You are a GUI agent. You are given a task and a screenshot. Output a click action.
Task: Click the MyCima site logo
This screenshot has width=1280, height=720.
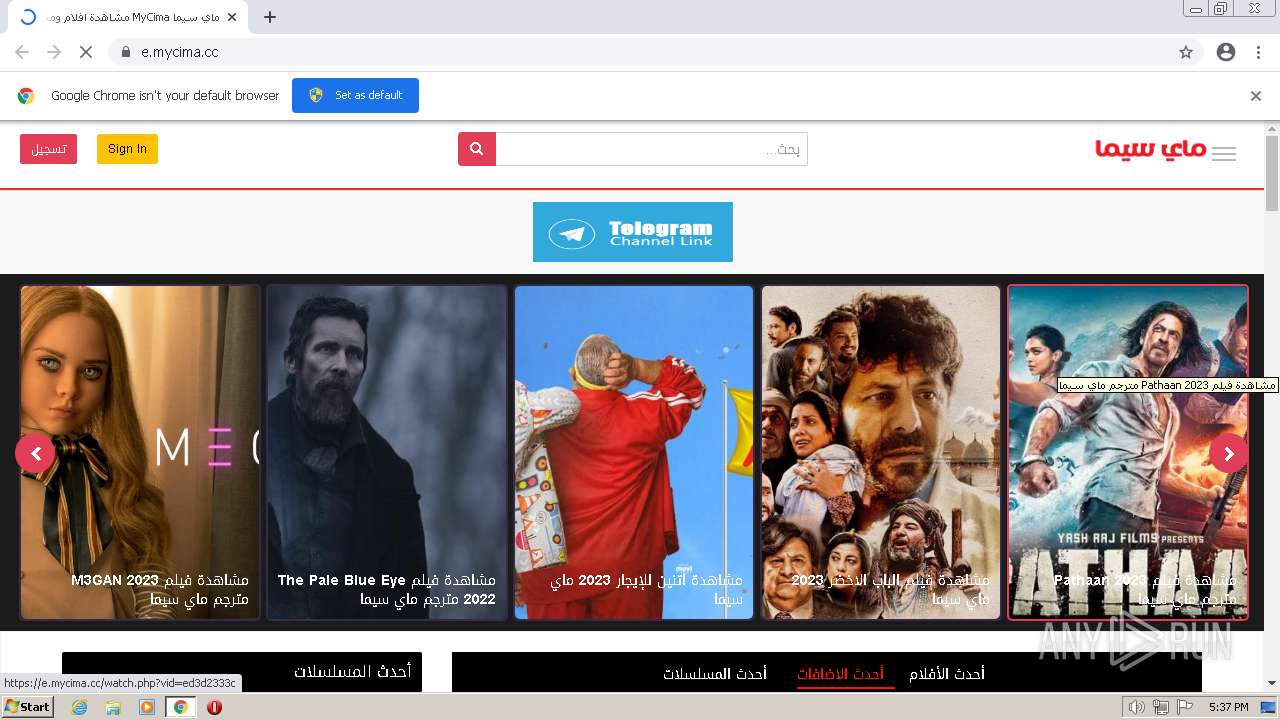[1150, 149]
